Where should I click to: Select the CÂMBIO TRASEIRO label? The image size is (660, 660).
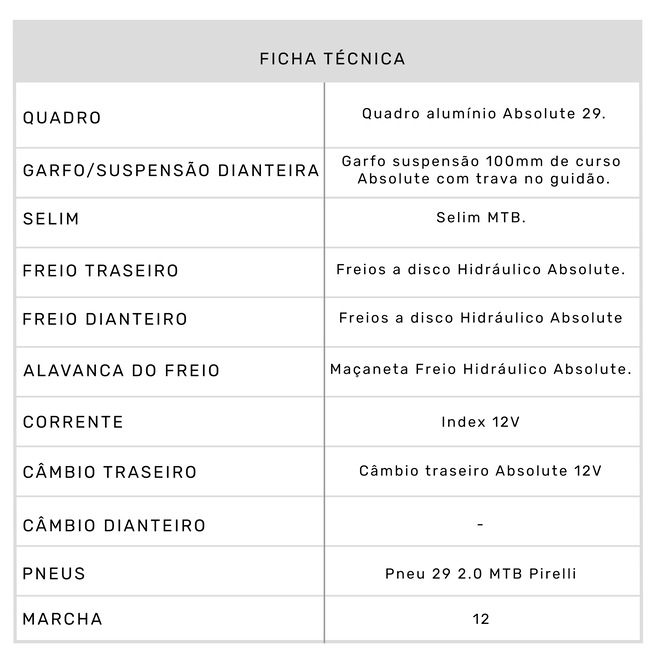(x=110, y=472)
